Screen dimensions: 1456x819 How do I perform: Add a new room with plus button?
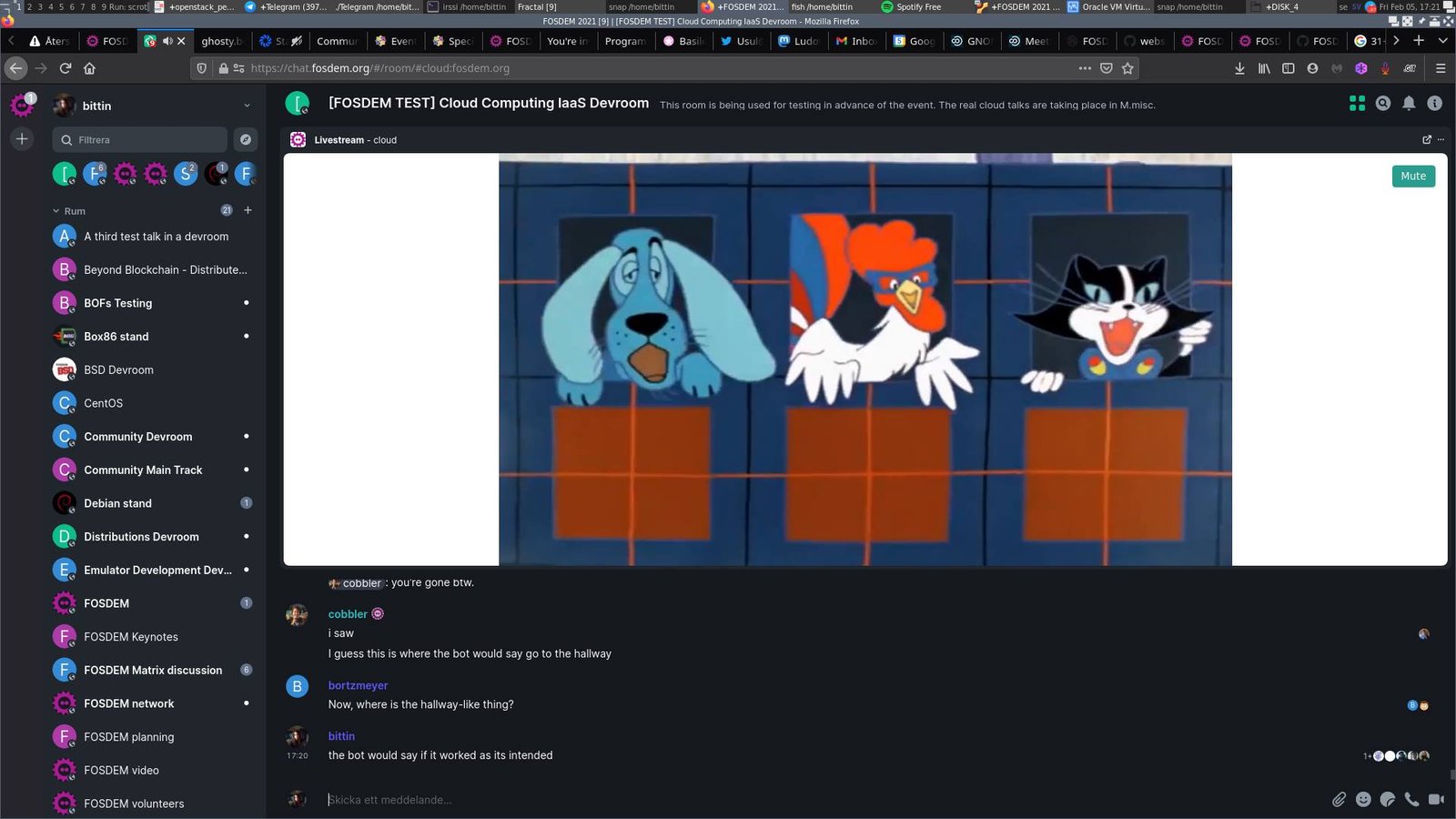[248, 210]
